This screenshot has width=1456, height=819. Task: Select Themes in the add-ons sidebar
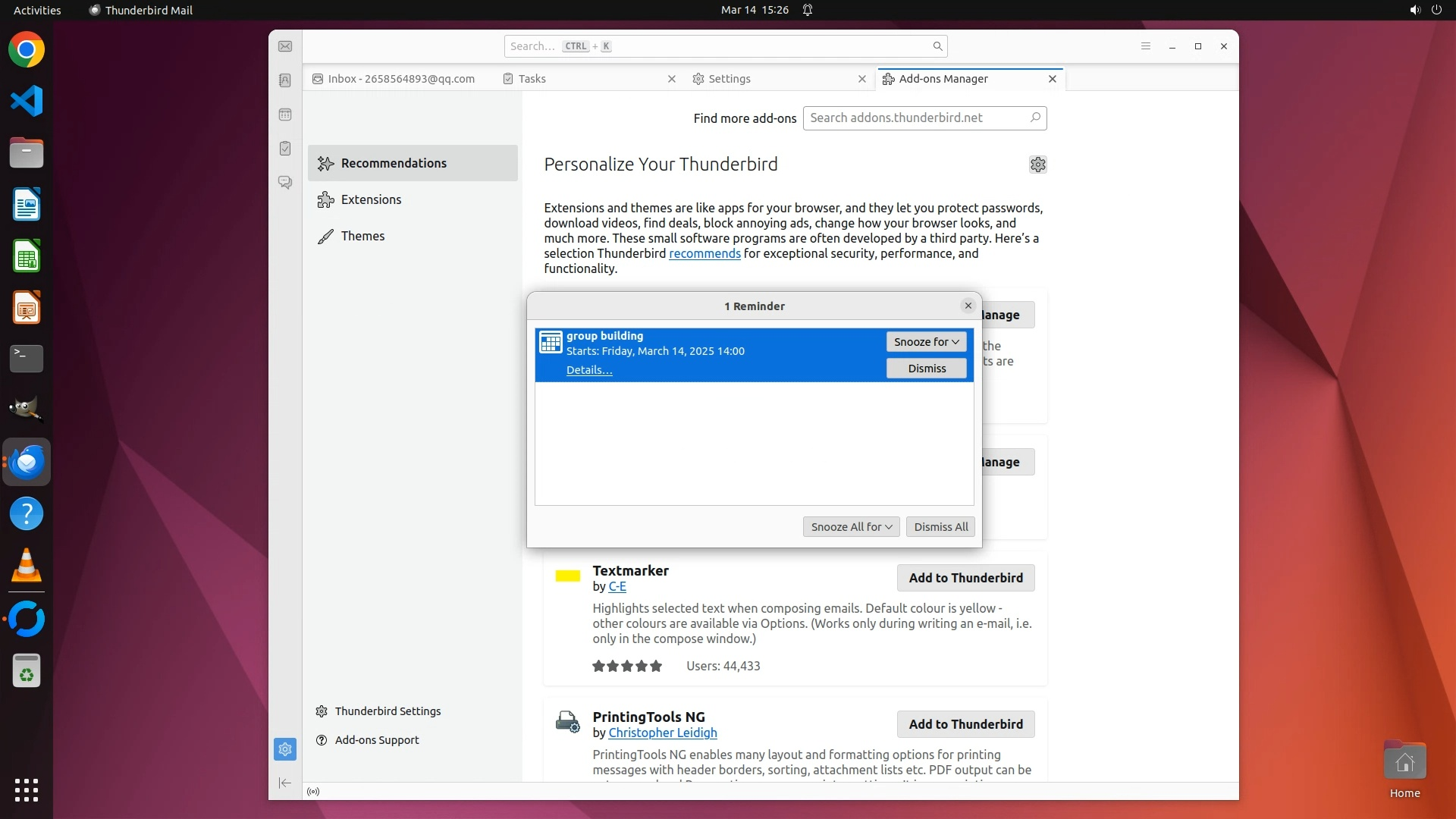pyautogui.click(x=362, y=236)
